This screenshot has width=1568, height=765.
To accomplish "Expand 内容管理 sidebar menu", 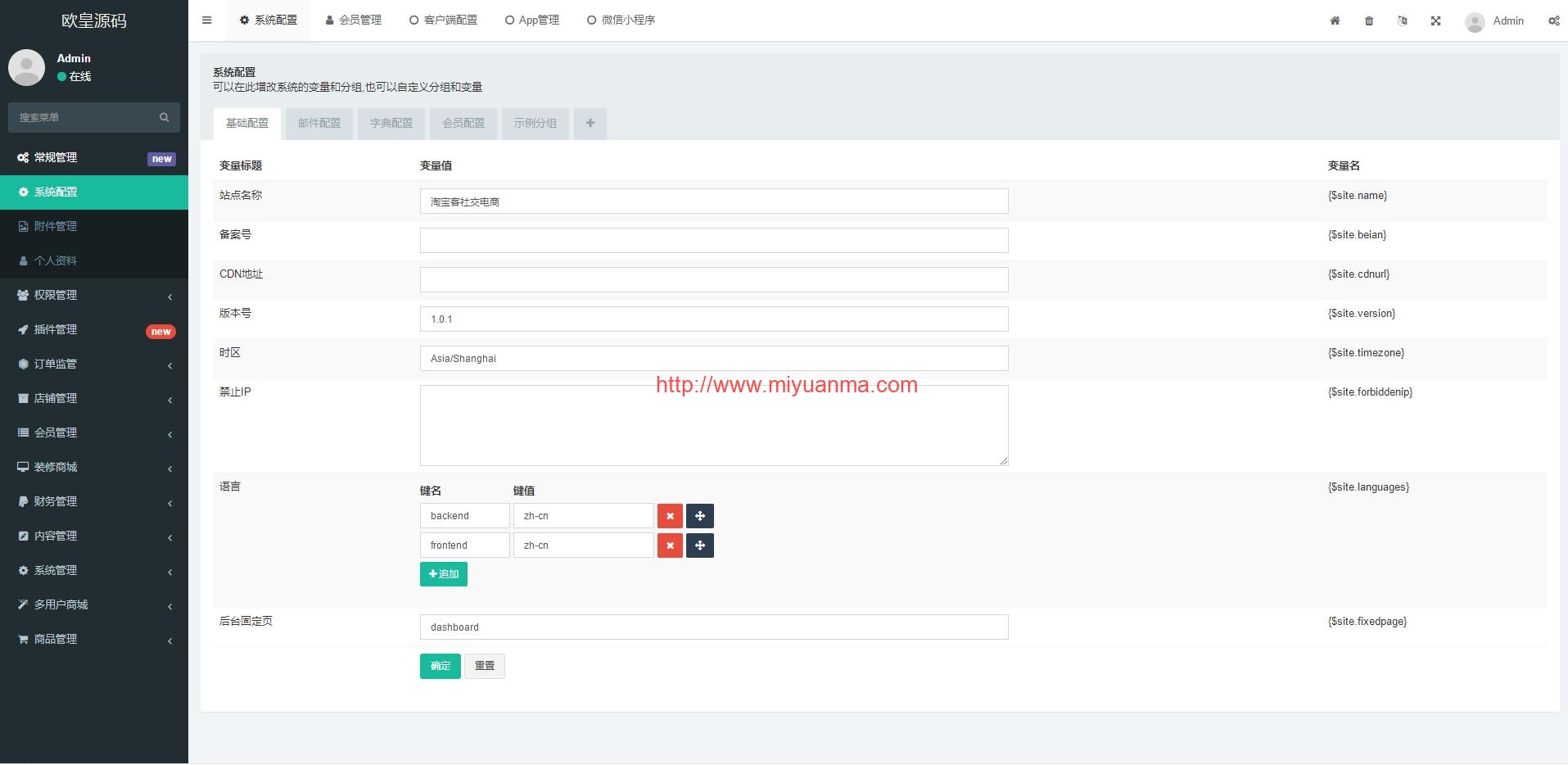I will coord(94,536).
